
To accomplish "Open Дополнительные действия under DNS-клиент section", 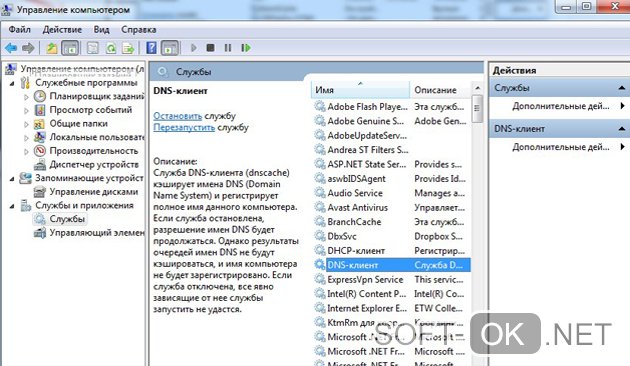I will click(x=560, y=147).
